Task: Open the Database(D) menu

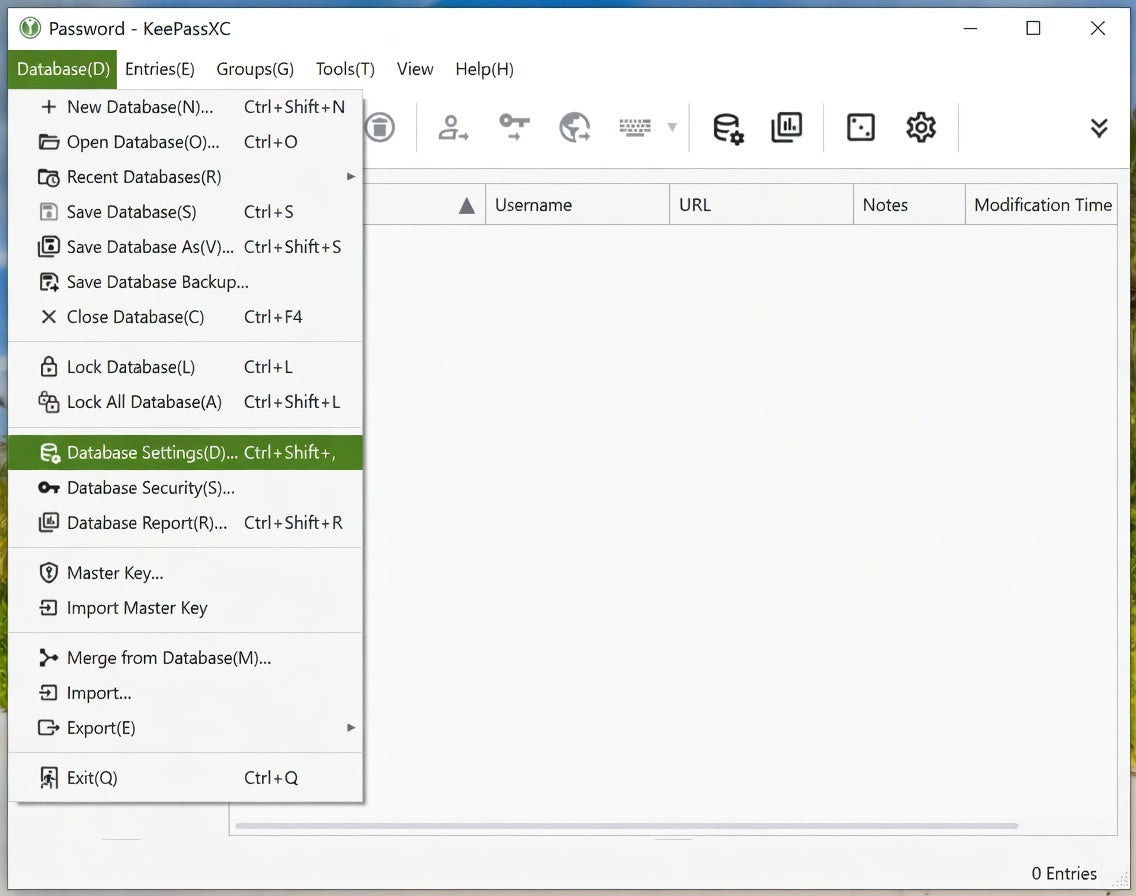Action: click(63, 69)
